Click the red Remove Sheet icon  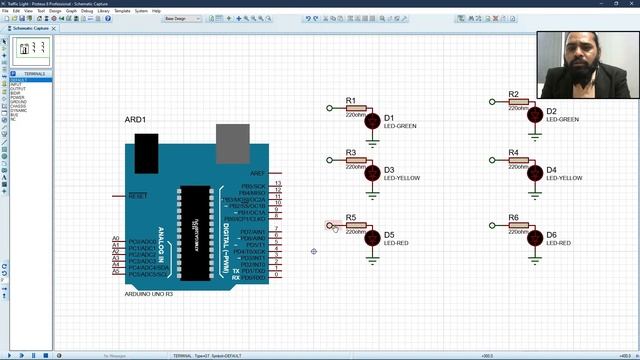pos(496,18)
